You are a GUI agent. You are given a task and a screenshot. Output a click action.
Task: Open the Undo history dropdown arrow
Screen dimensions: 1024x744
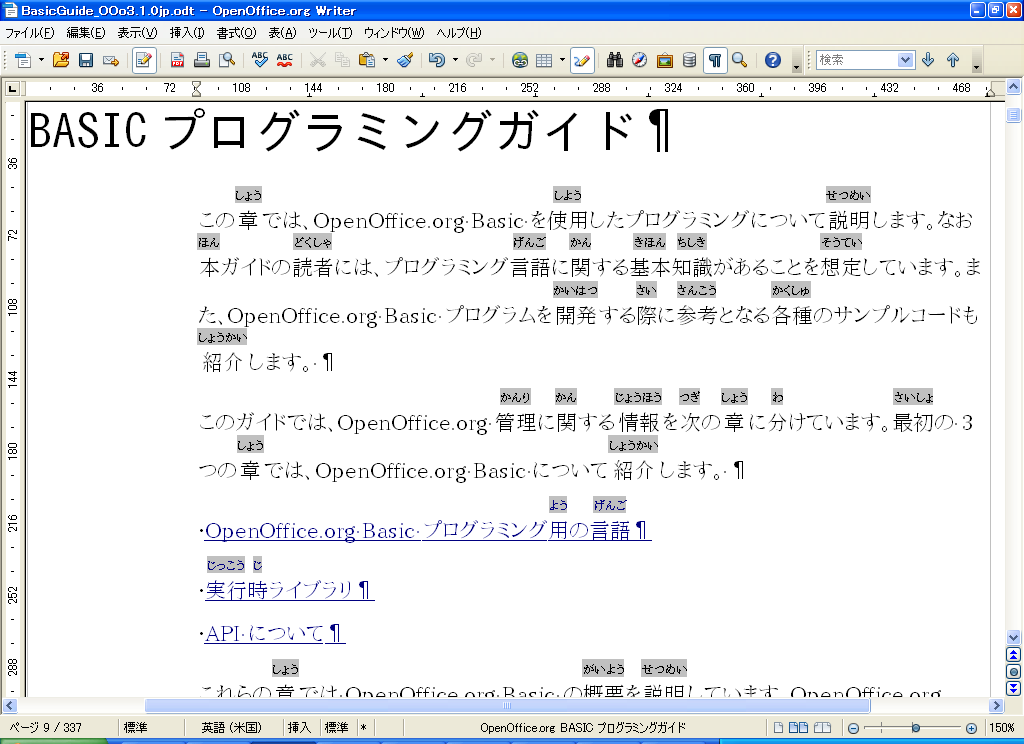pos(454,60)
